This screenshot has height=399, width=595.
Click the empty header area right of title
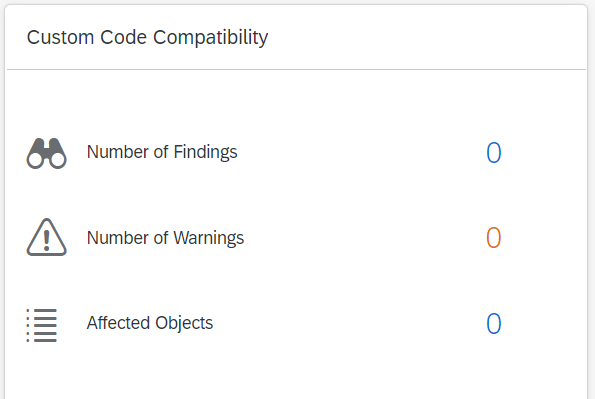coord(425,38)
